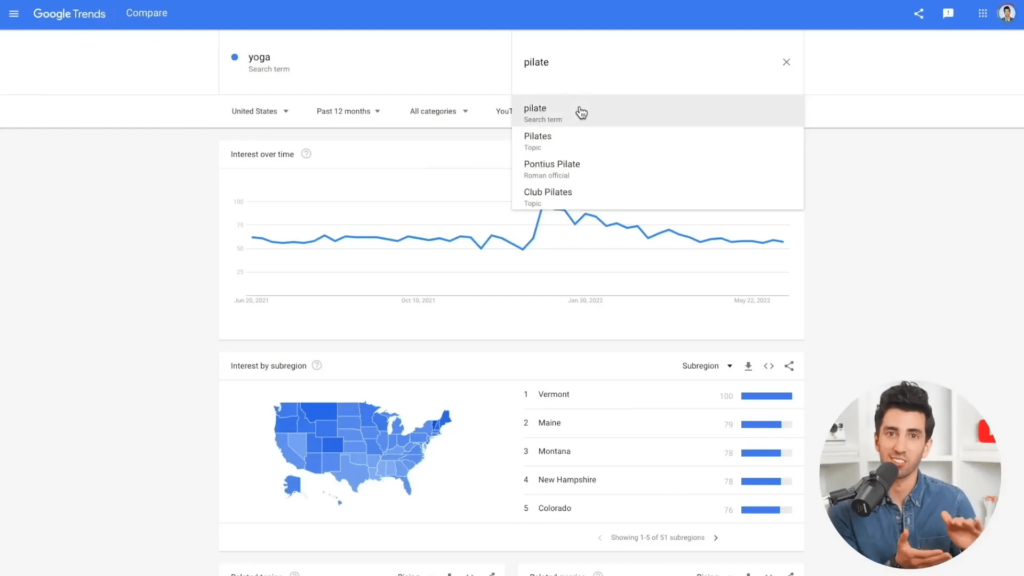This screenshot has width=1024, height=576.
Task: Download the subregion data as CSV
Action: (x=748, y=366)
